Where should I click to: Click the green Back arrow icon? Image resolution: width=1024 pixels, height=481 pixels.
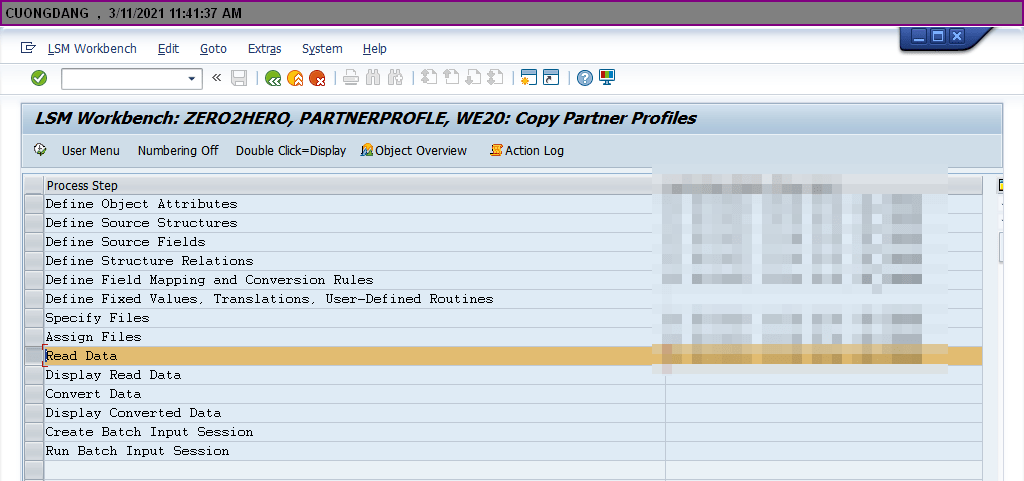[273, 78]
